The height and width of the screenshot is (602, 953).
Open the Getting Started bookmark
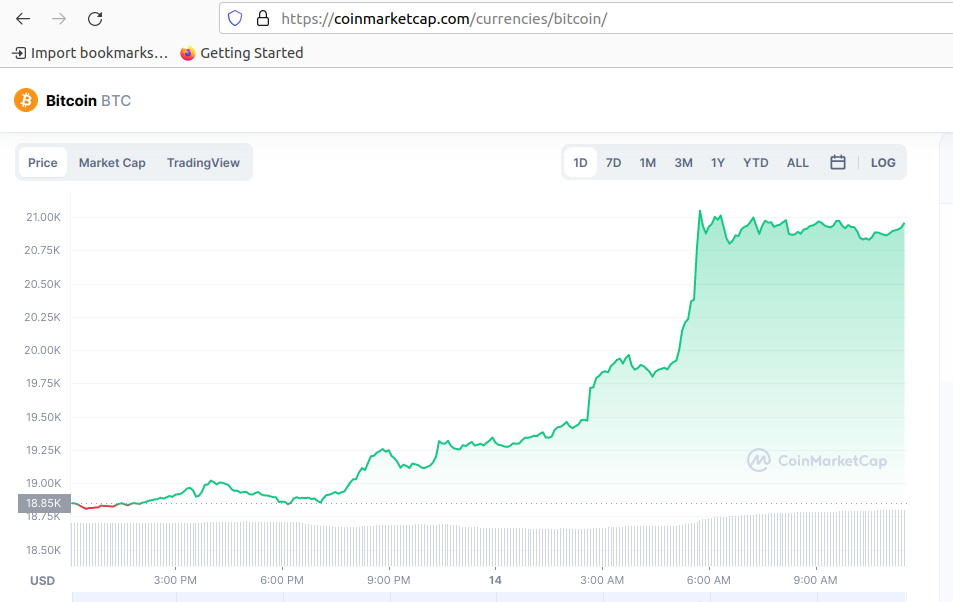pyautogui.click(x=242, y=53)
